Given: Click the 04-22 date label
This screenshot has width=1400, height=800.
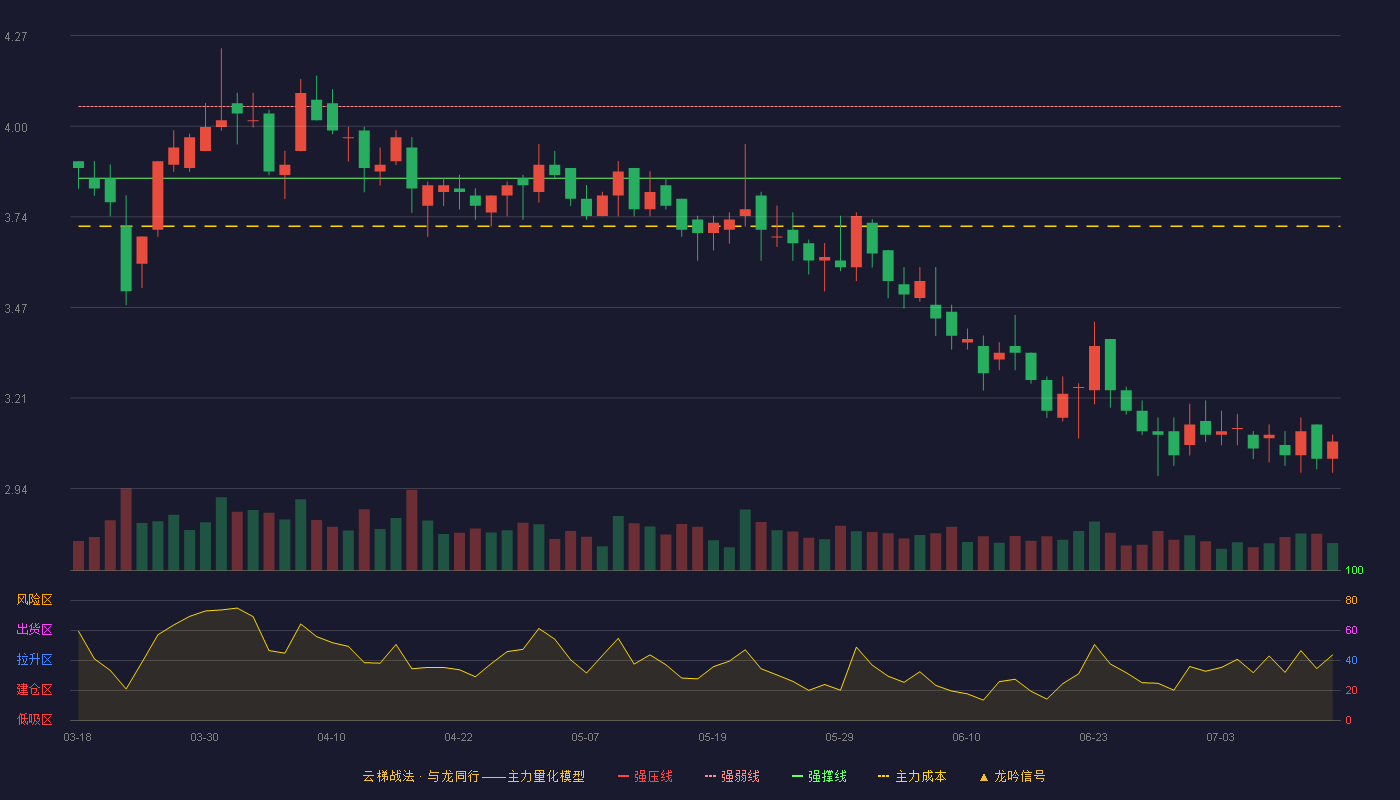Looking at the screenshot, I should (x=458, y=737).
